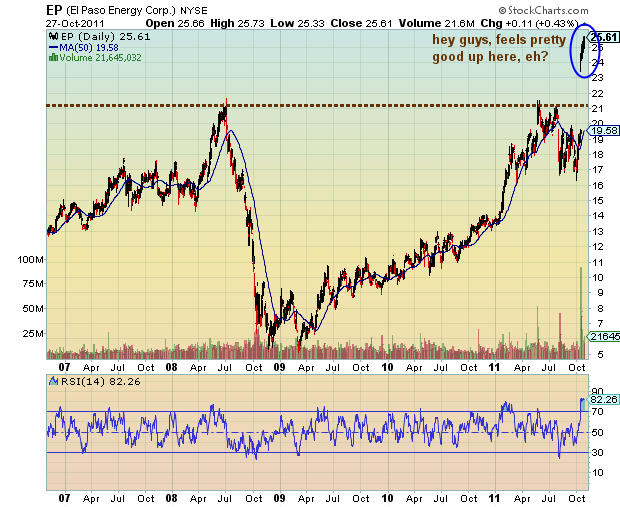Click the 5 price axis label
Image resolution: width=620 pixels, height=507 pixels.
point(601,354)
